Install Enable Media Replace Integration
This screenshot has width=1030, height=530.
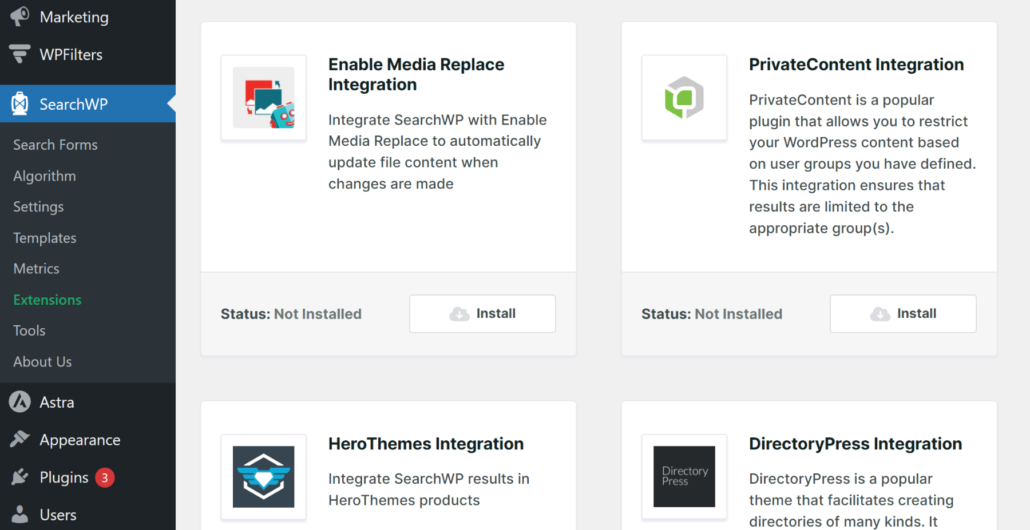[482, 314]
